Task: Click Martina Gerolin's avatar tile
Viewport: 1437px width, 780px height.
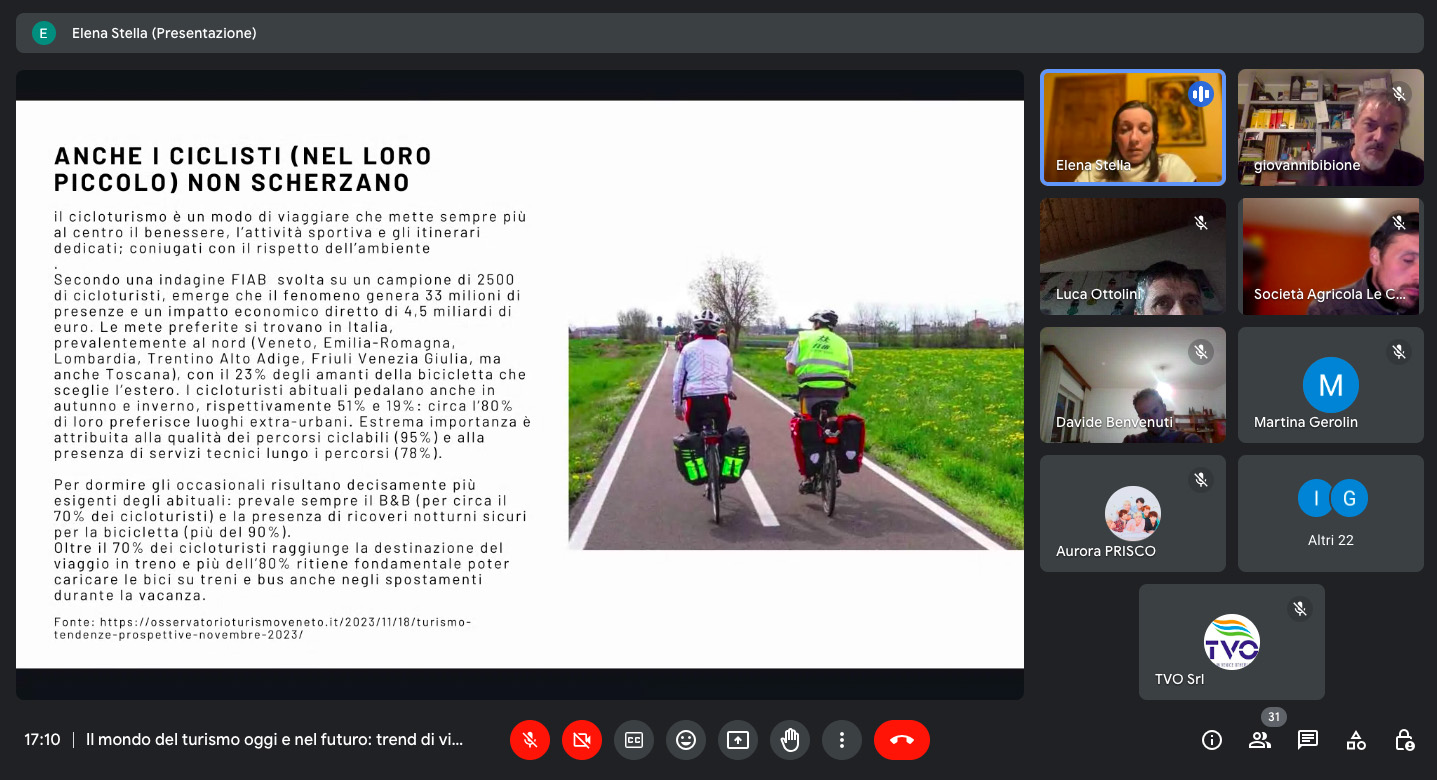Action: [x=1331, y=385]
